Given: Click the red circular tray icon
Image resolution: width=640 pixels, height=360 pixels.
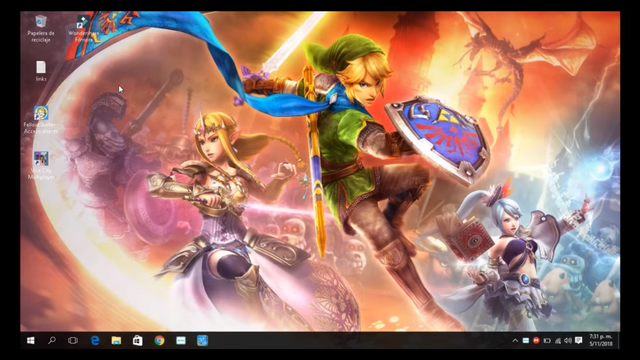Looking at the screenshot, I should [x=536, y=340].
